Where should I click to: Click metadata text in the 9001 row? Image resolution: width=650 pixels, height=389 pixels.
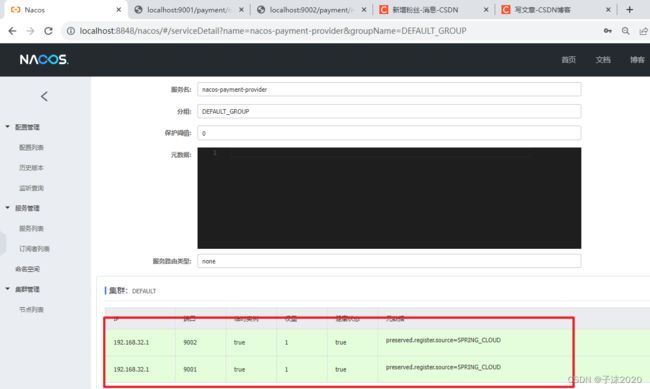pos(443,367)
